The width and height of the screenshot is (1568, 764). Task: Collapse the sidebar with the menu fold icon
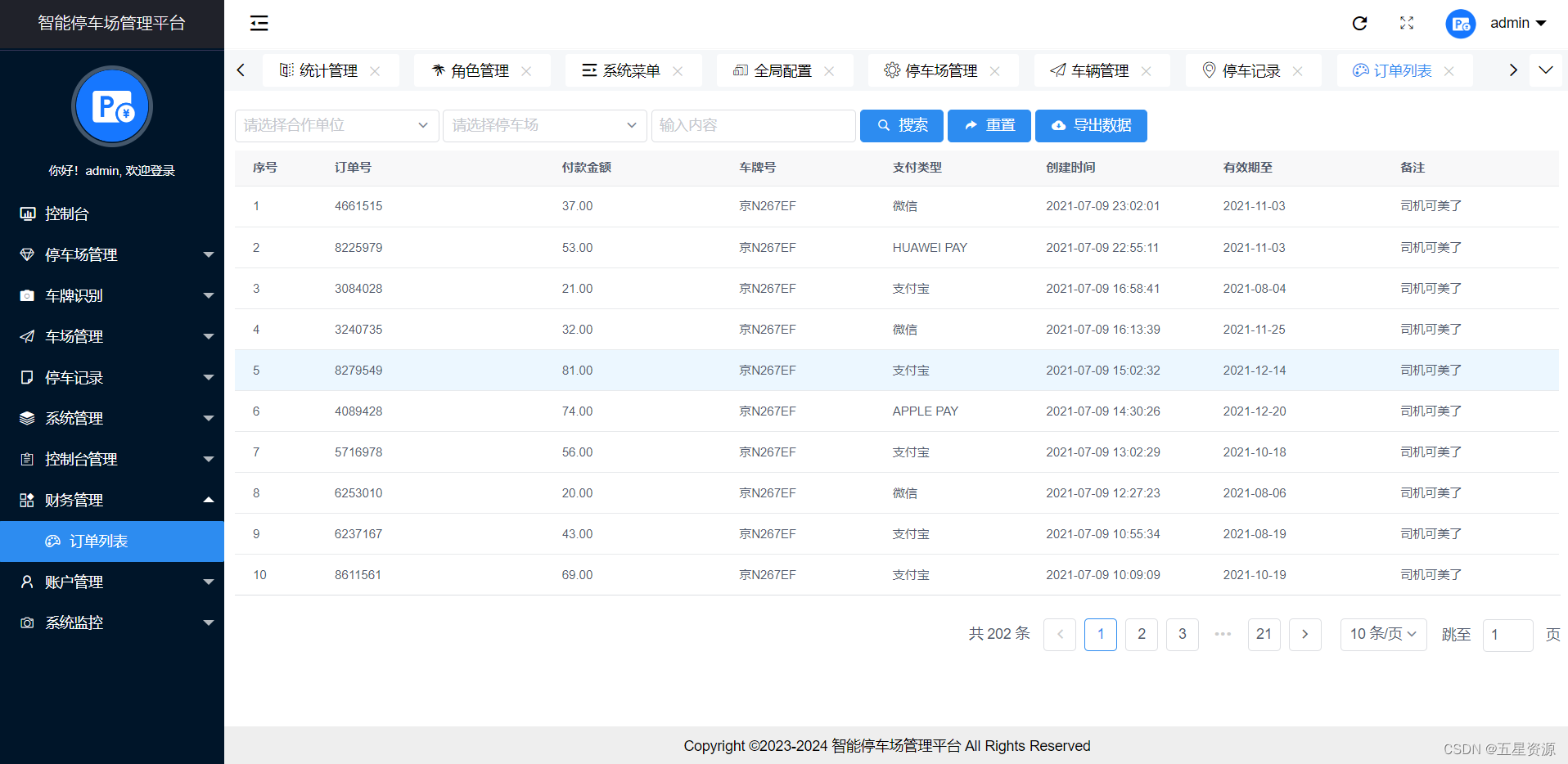[x=259, y=23]
